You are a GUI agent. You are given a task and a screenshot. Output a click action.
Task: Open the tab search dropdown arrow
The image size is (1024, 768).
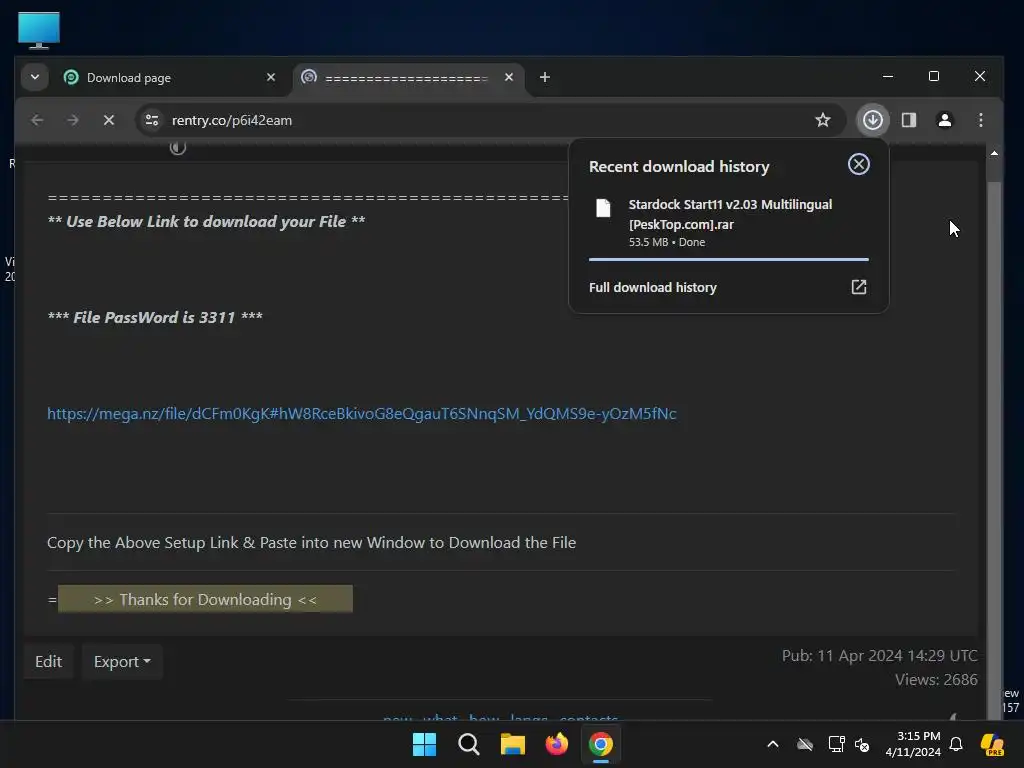pos(35,77)
